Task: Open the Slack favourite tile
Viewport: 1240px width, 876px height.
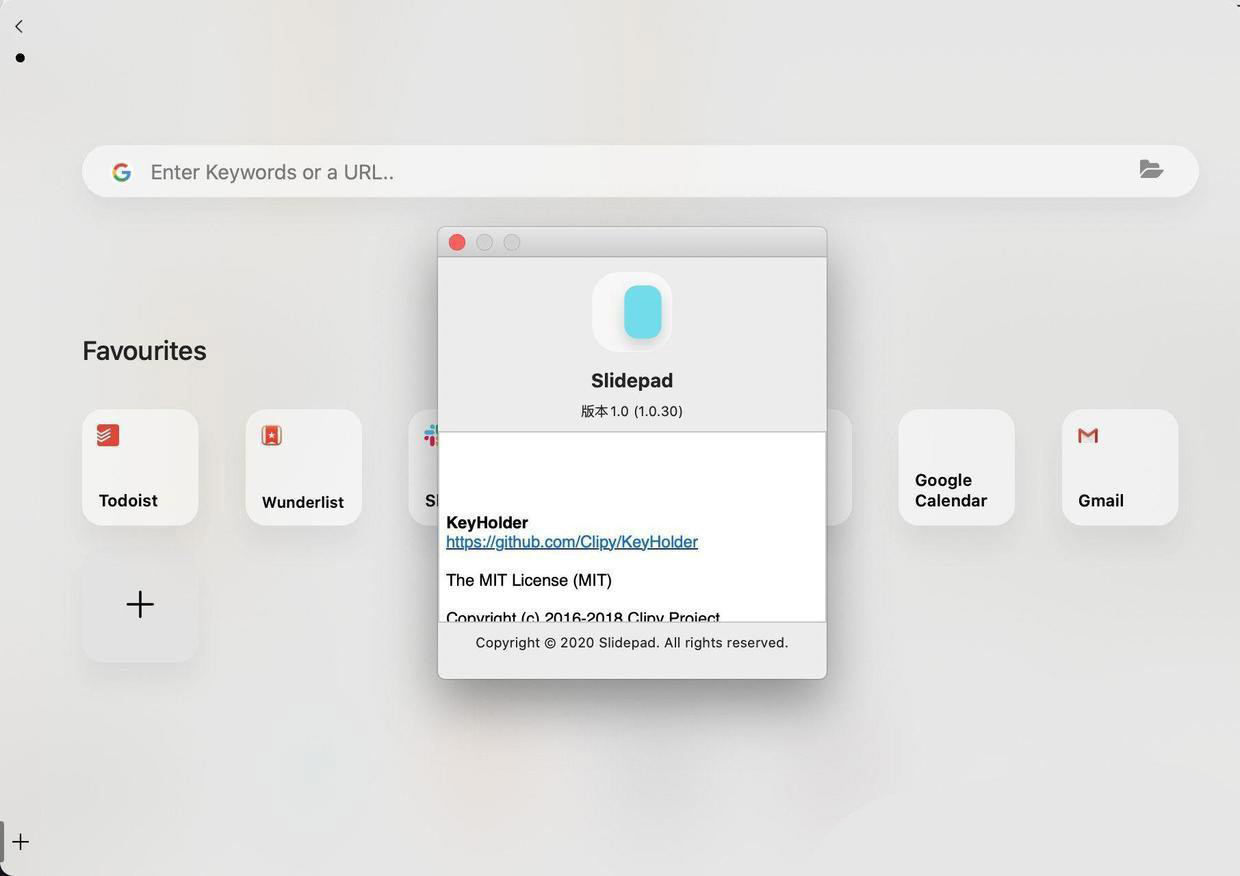Action: click(x=423, y=467)
